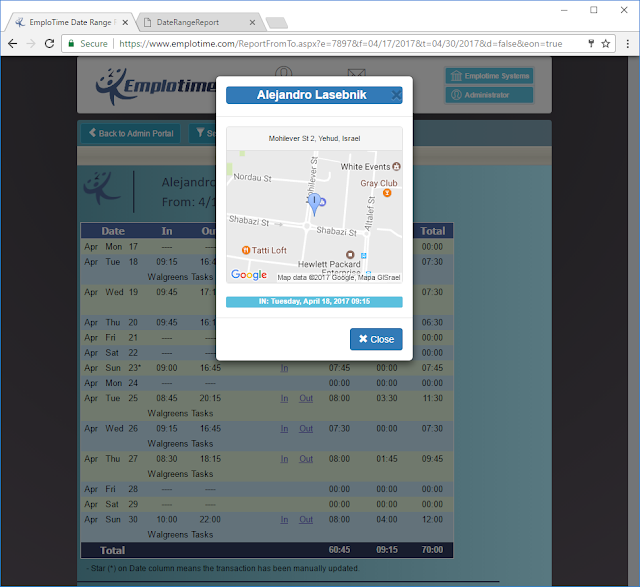This screenshot has height=587, width=640.
Task: Click the Out link for Apr Tue 25
Action: tap(306, 398)
